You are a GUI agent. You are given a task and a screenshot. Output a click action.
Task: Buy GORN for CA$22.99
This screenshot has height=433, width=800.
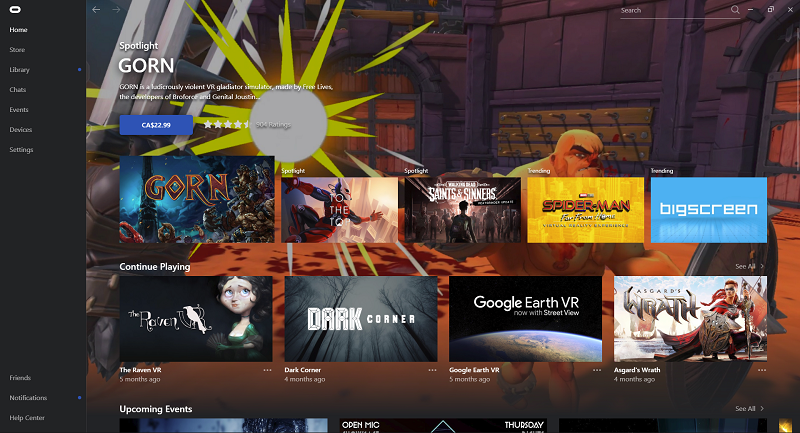click(156, 125)
